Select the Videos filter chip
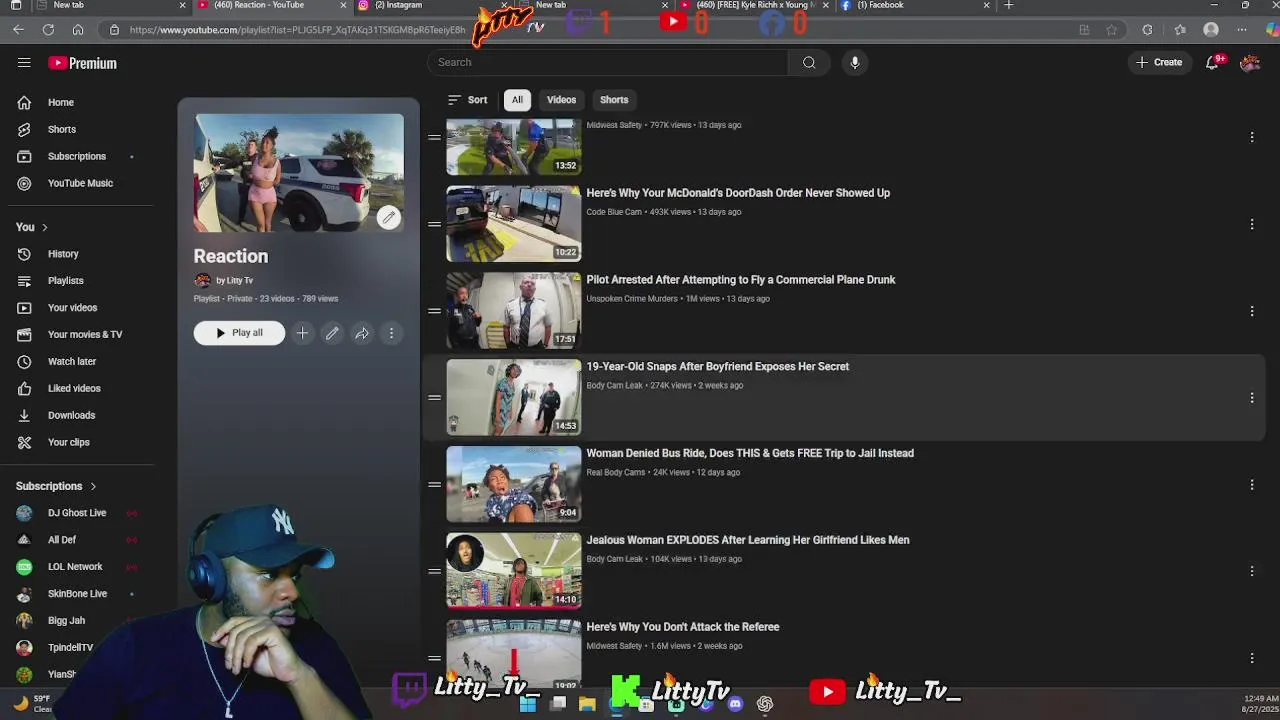Screen dimensions: 1280x720 pos(561,100)
